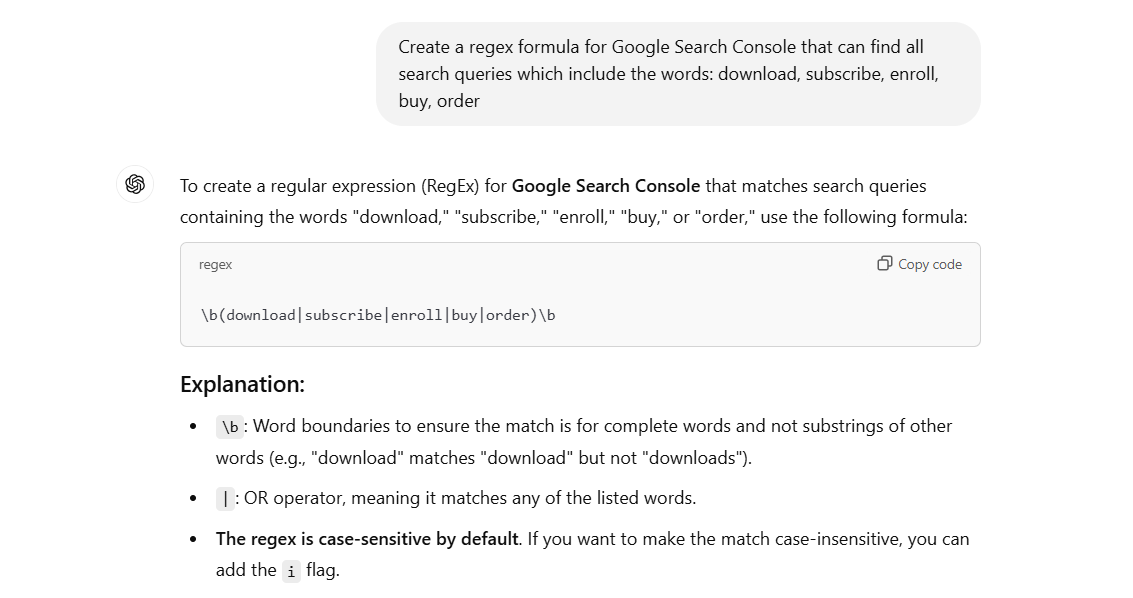This screenshot has width=1133, height=598.
Task: Click the \b inline code chip
Action: 230,427
